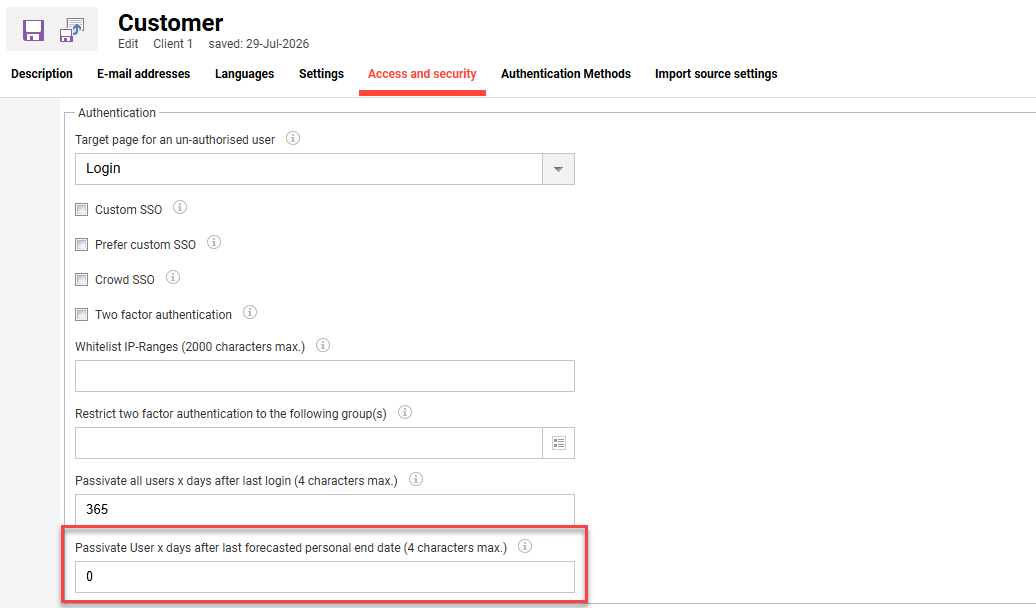Click the purple Save floppy disk icon

point(33,30)
